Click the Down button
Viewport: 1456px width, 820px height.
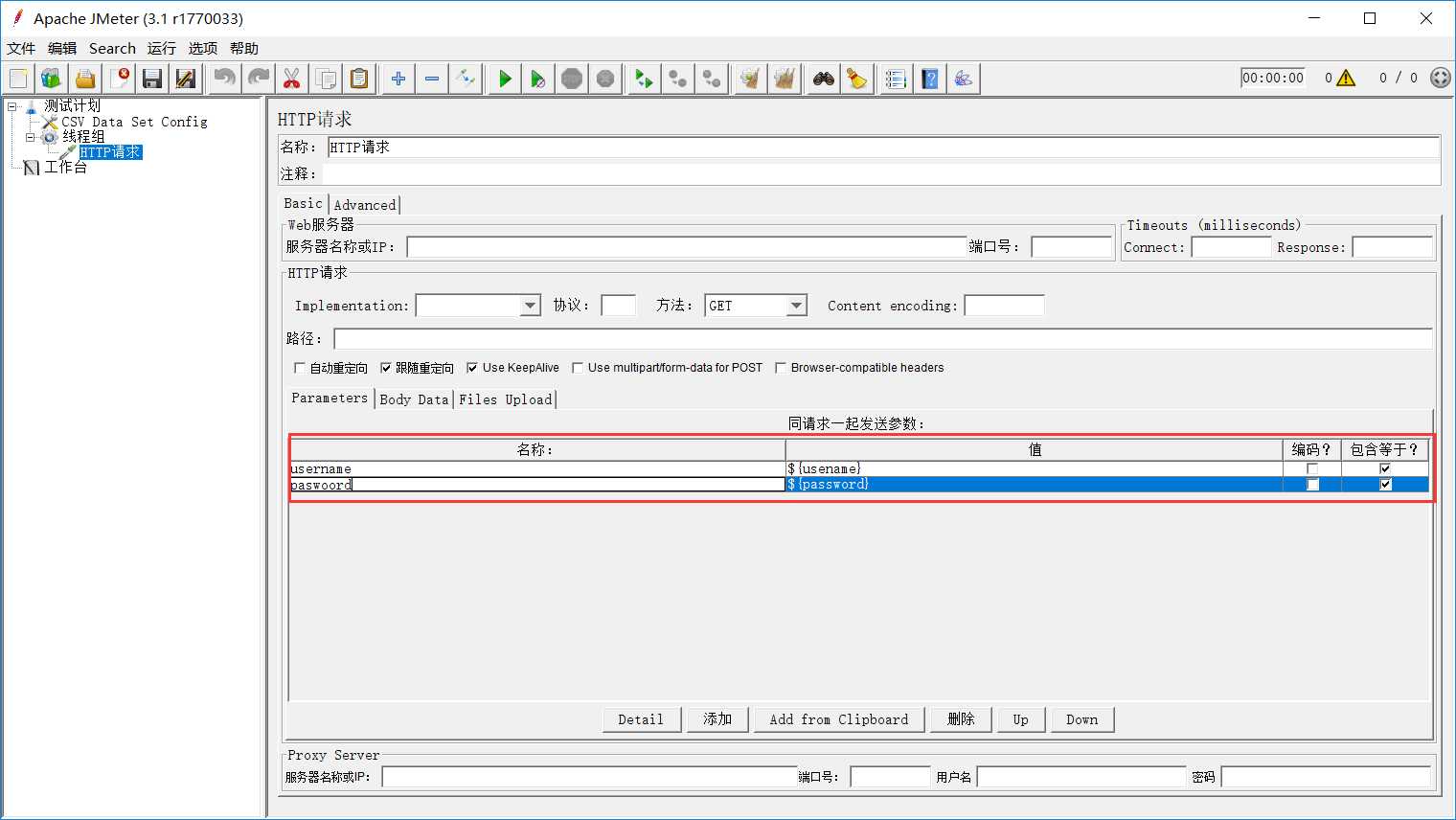pyautogui.click(x=1082, y=719)
